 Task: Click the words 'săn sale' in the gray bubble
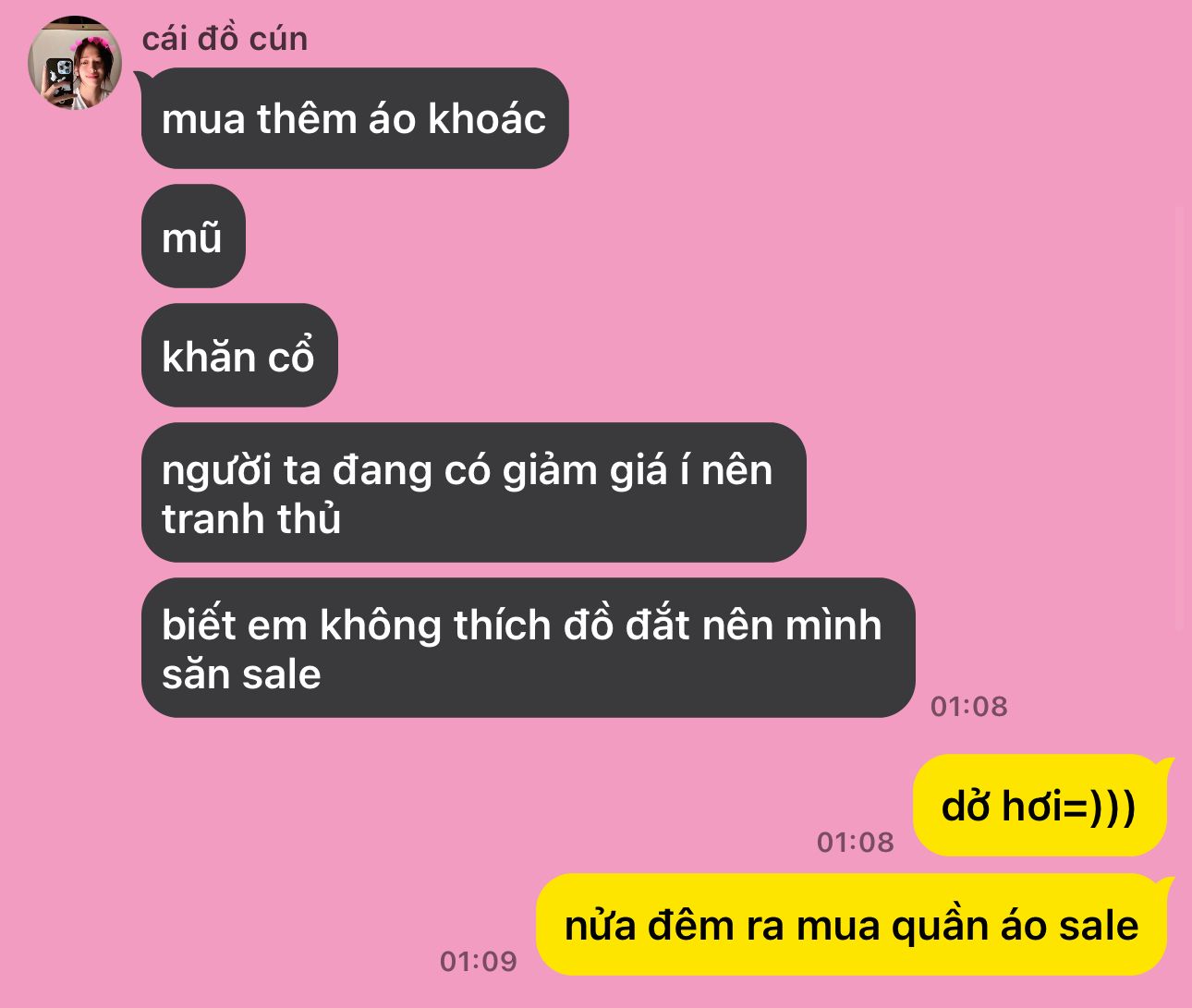click(x=241, y=674)
